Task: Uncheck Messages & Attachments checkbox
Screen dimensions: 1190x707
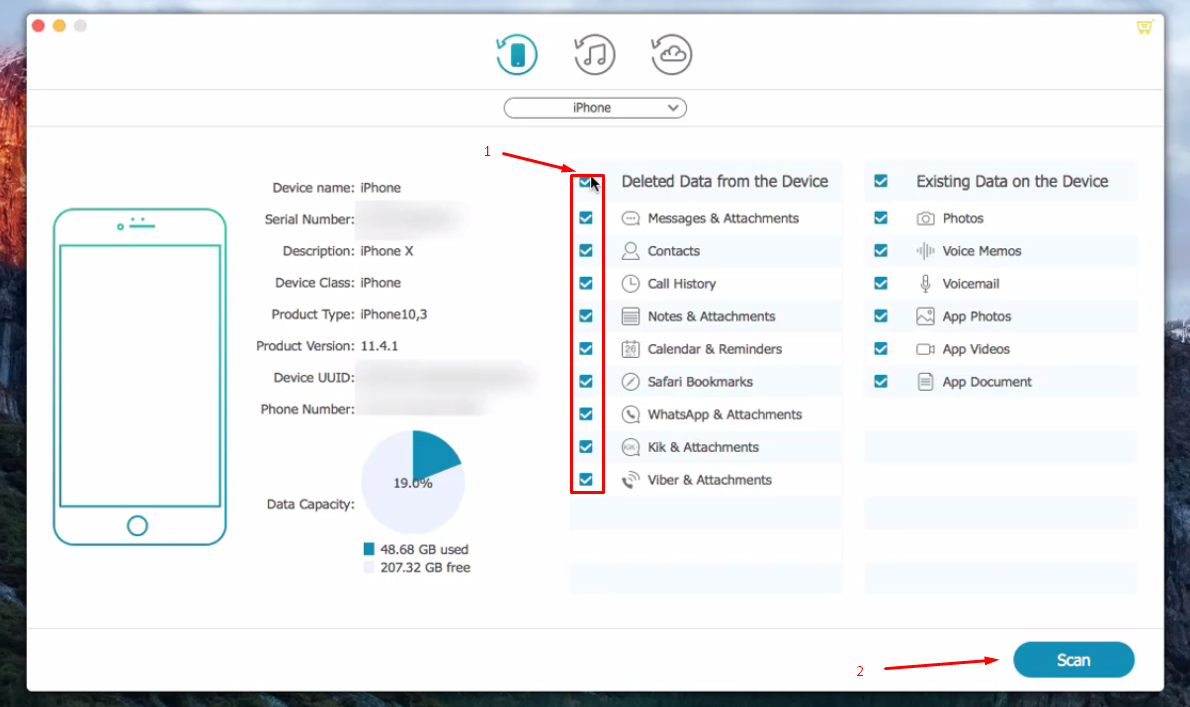Action: (586, 218)
